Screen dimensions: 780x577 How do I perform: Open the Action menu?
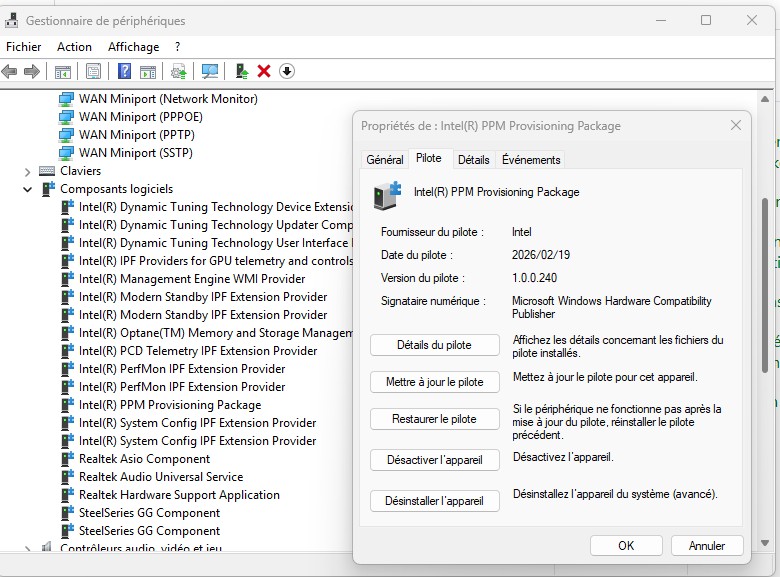(74, 47)
